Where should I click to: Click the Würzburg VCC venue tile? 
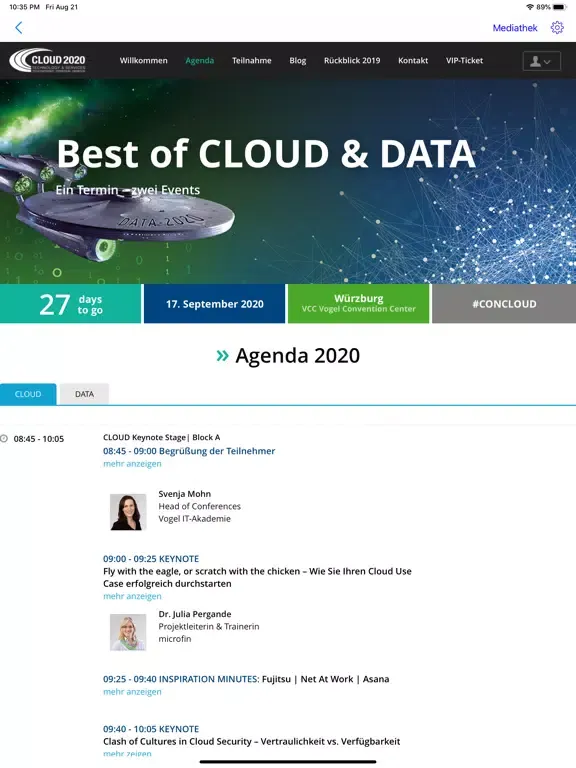click(359, 304)
